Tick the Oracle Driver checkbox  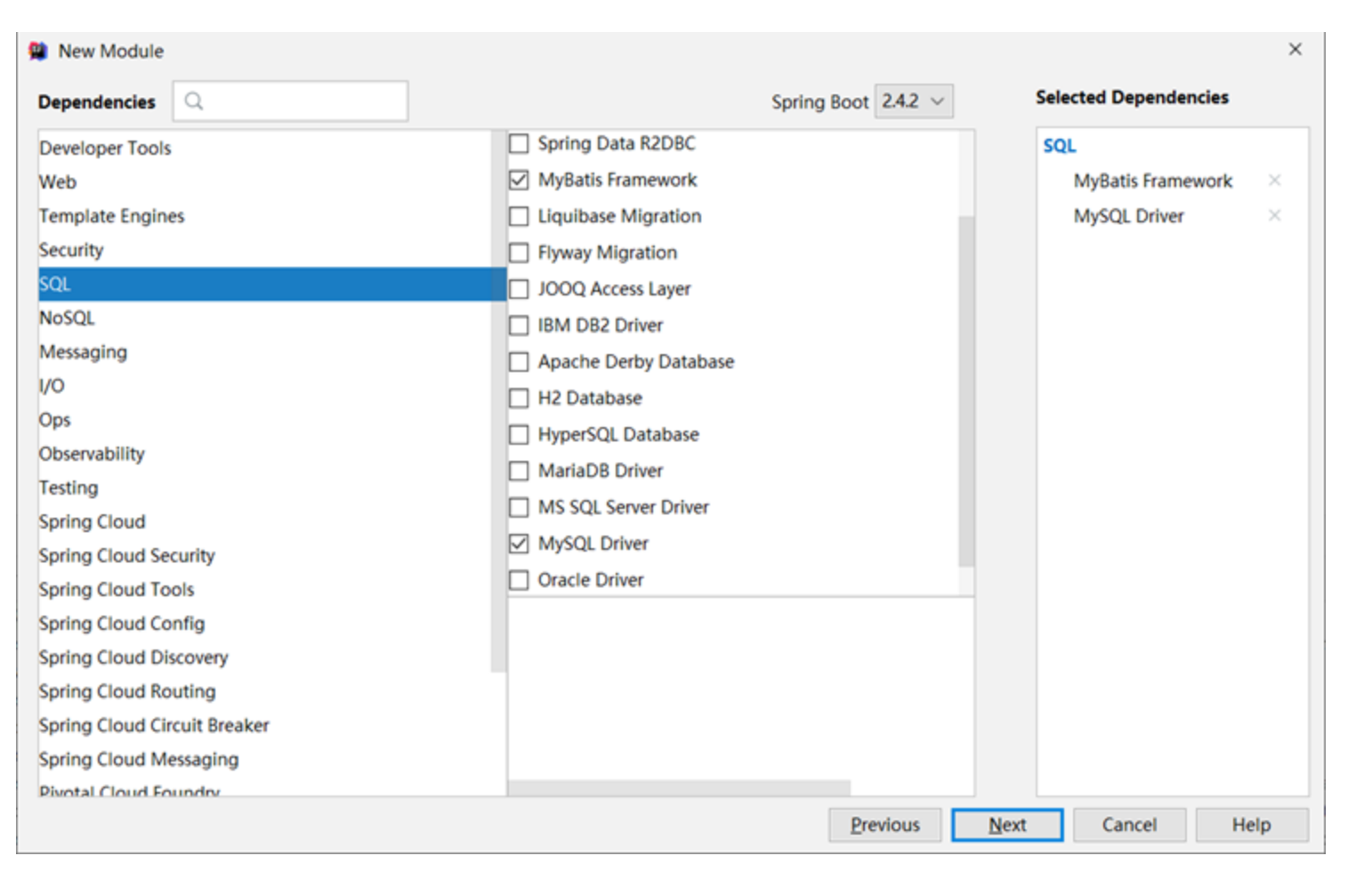pyautogui.click(x=519, y=580)
